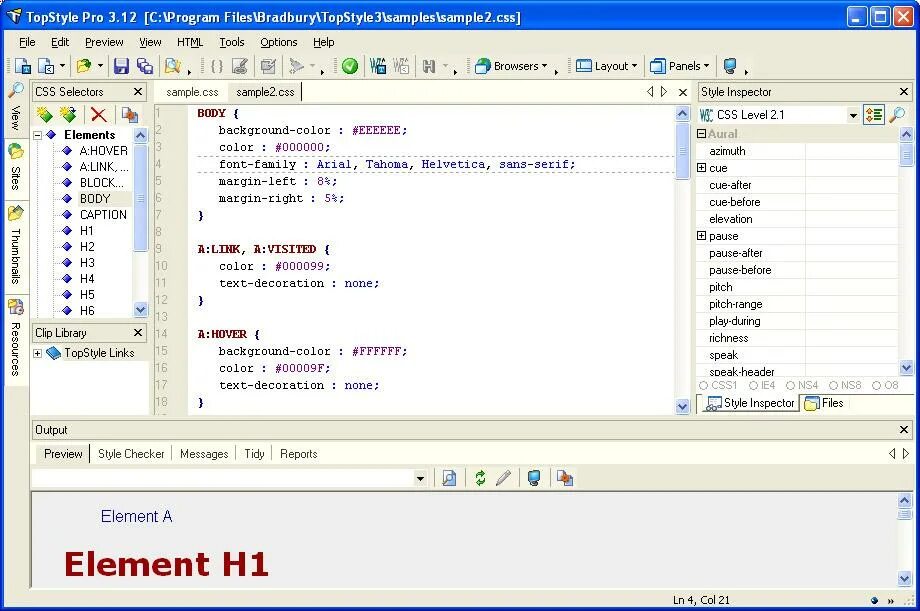The height and width of the screenshot is (611, 920).
Task: Open the HTML menu
Action: coord(190,42)
